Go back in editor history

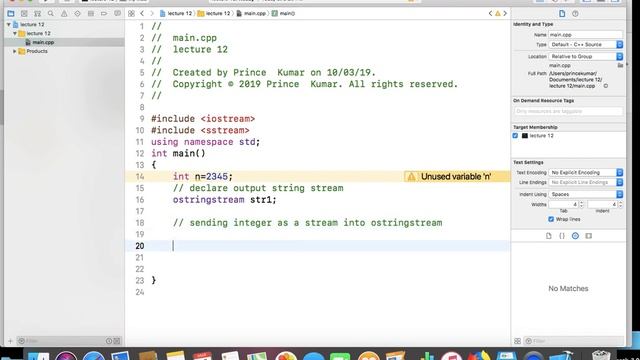point(142,13)
